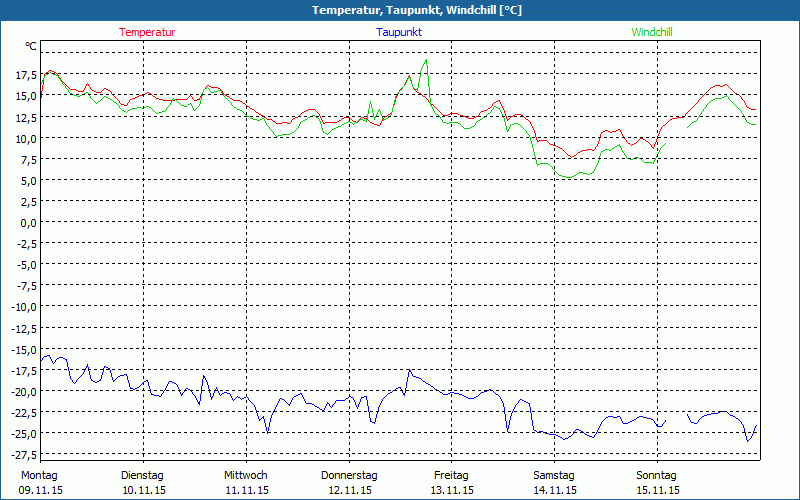800x500 pixels.
Task: Select the Samstag 14.11.15 date label
Action: 554,482
